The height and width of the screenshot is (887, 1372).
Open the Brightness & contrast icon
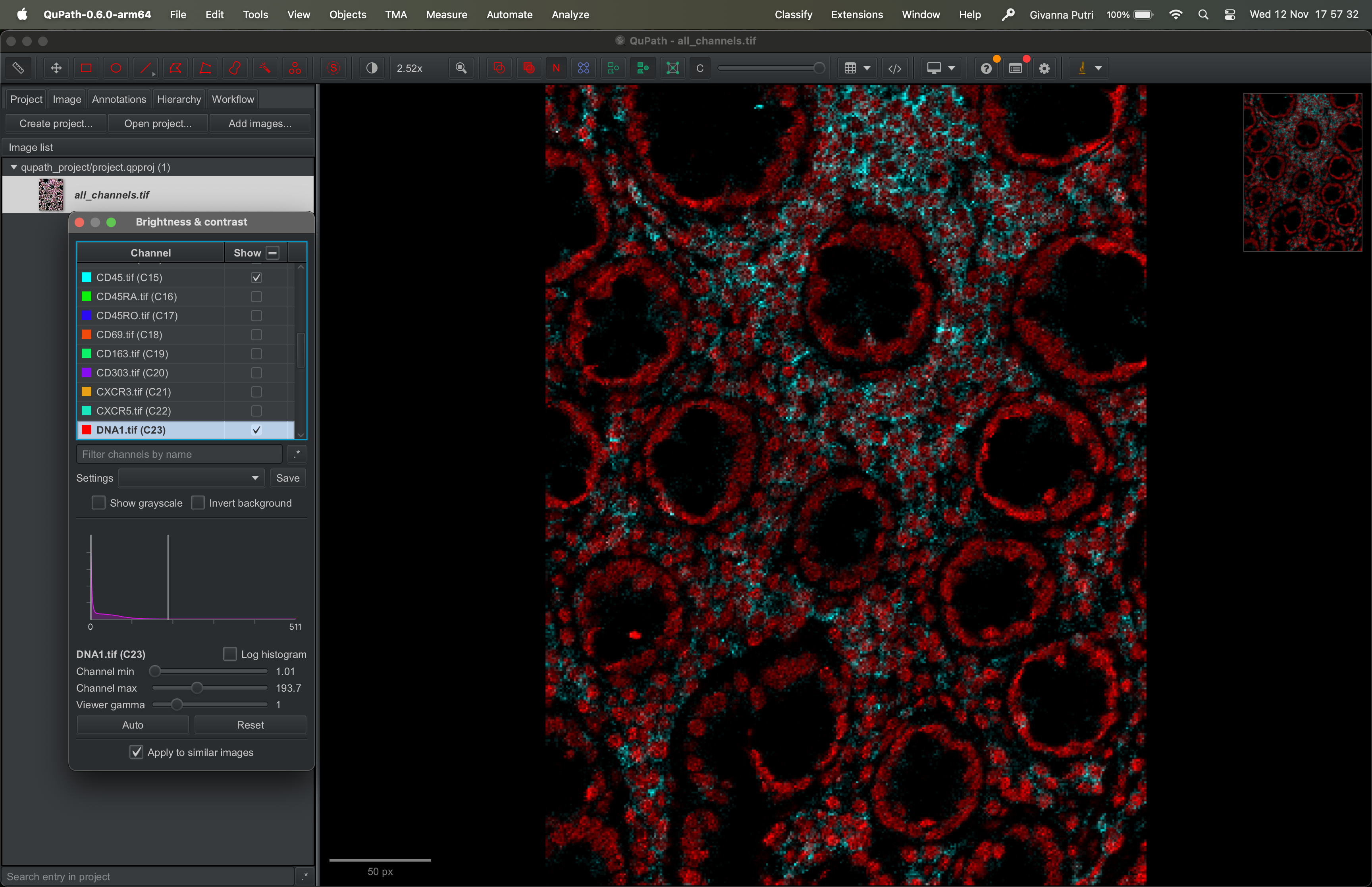(x=372, y=68)
